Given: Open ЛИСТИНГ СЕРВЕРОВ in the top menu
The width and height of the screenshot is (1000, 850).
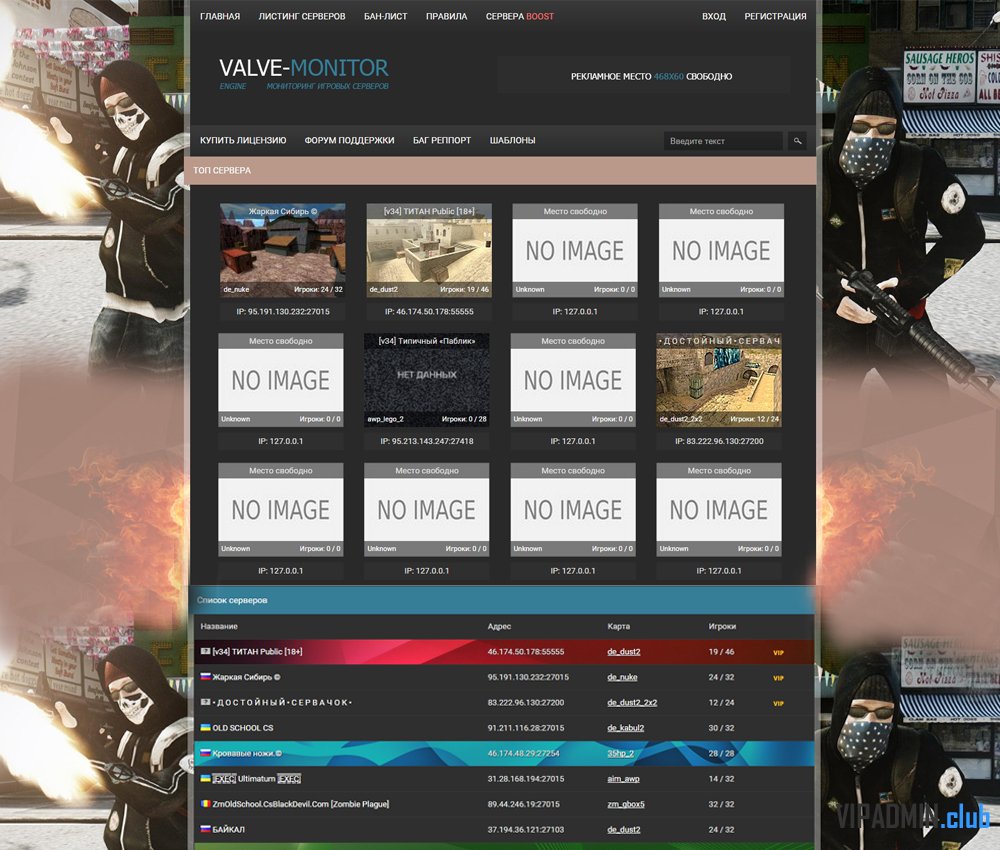Looking at the screenshot, I should click(x=302, y=17).
